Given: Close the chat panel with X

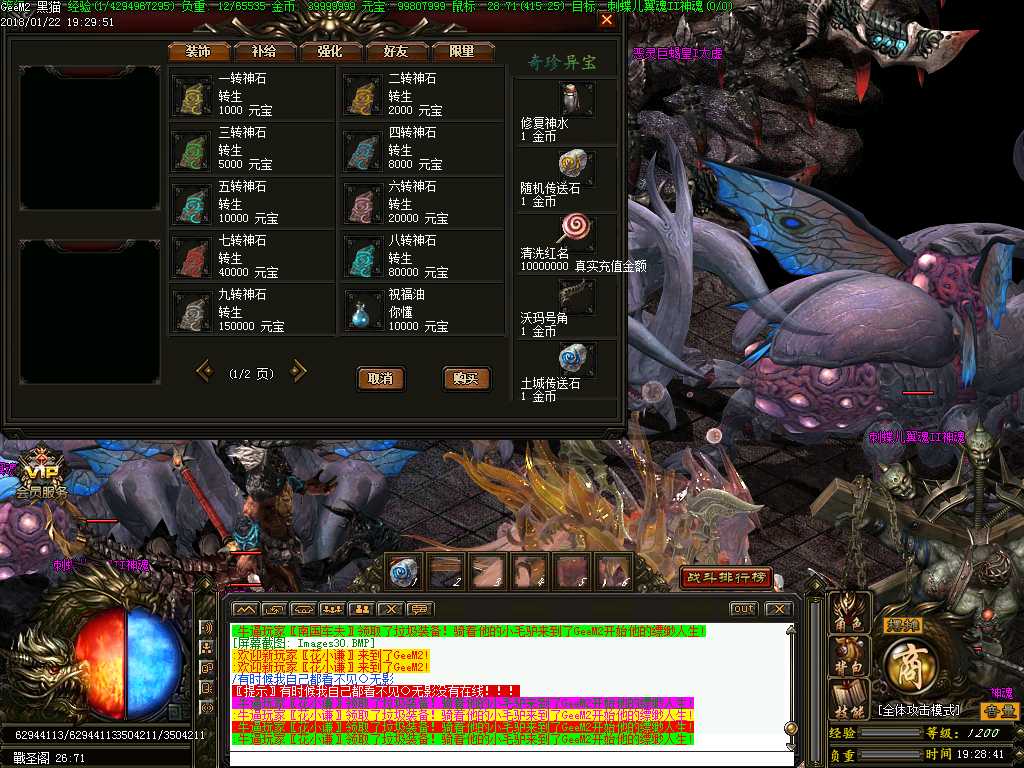Looking at the screenshot, I should (x=778, y=609).
